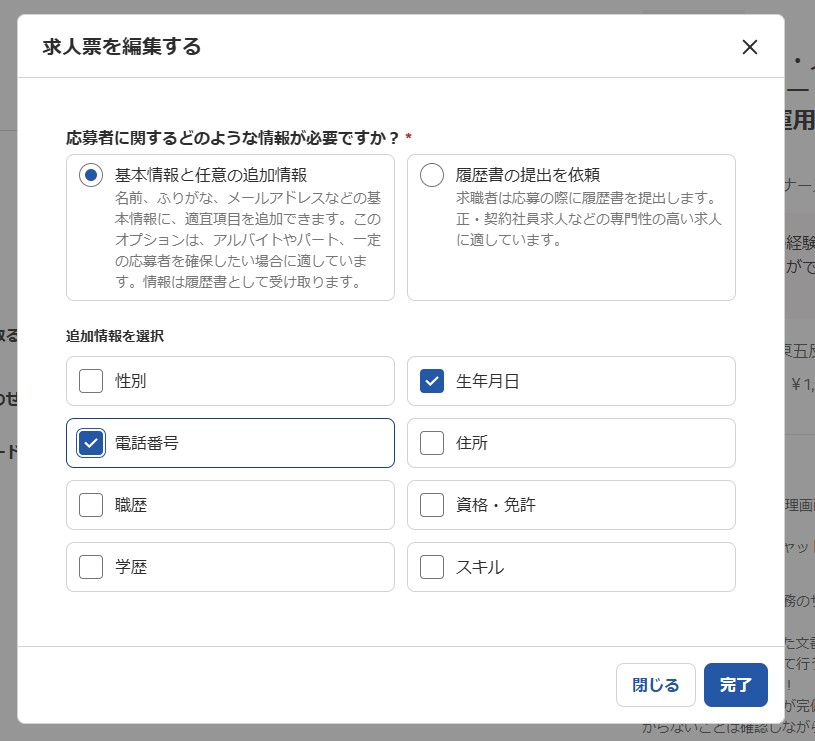Tick the empty box beside 住所

432,443
